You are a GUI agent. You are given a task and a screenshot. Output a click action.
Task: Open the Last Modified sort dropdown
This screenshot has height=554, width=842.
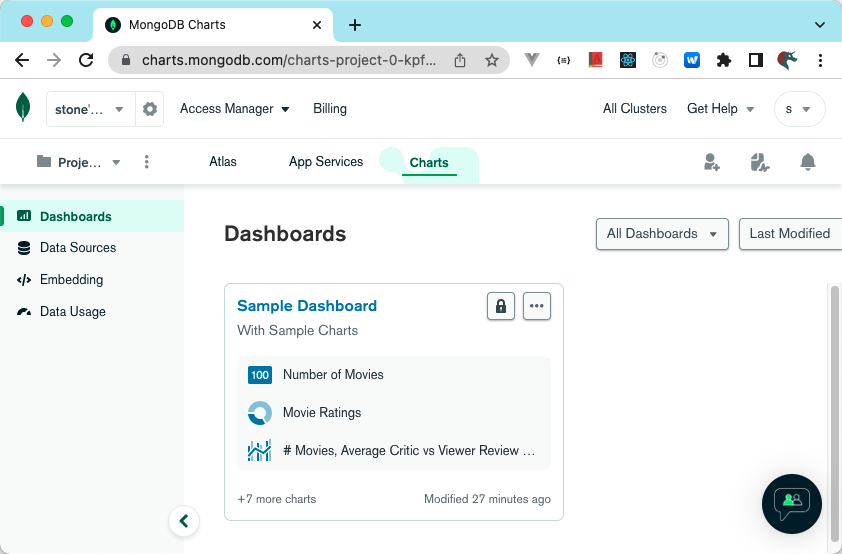tap(790, 234)
